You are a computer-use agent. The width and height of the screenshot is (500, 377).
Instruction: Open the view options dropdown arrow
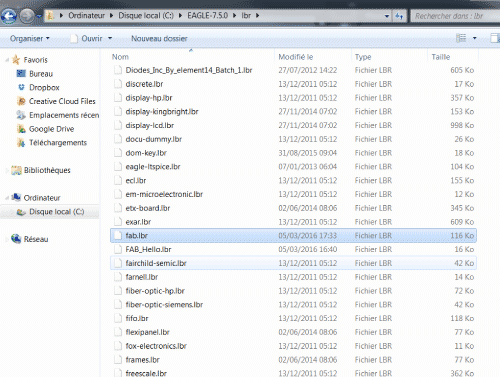[x=475, y=38]
